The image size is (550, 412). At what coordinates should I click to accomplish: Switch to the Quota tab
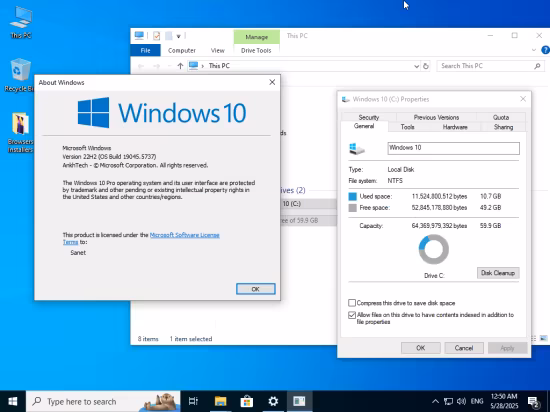tap(501, 117)
